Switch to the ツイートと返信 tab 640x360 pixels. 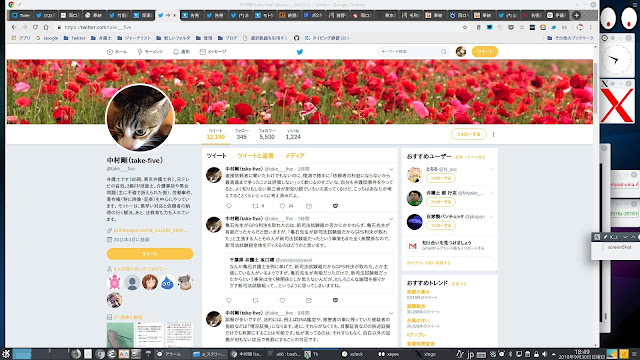[x=256, y=156]
